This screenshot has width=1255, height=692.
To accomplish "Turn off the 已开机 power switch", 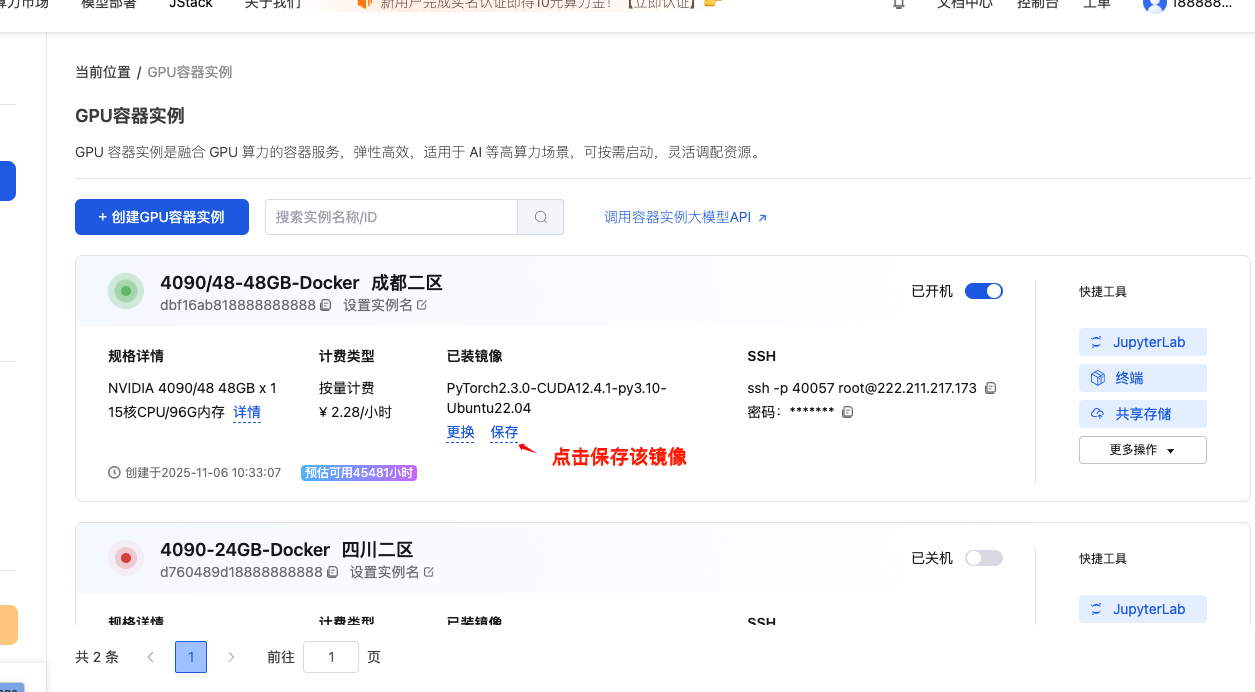I will click(983, 291).
